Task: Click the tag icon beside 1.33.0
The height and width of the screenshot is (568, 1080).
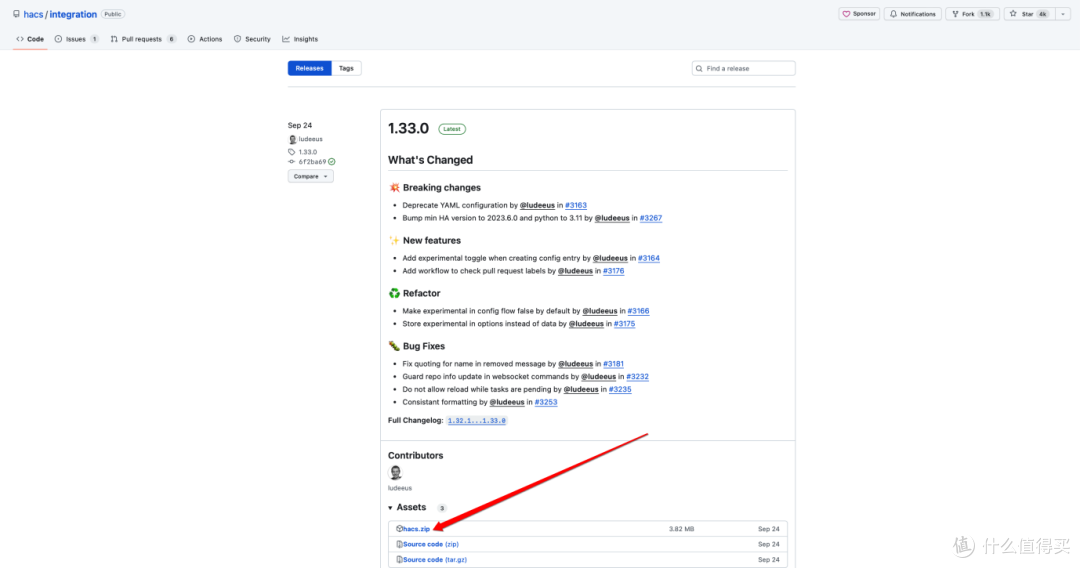Action: point(291,152)
